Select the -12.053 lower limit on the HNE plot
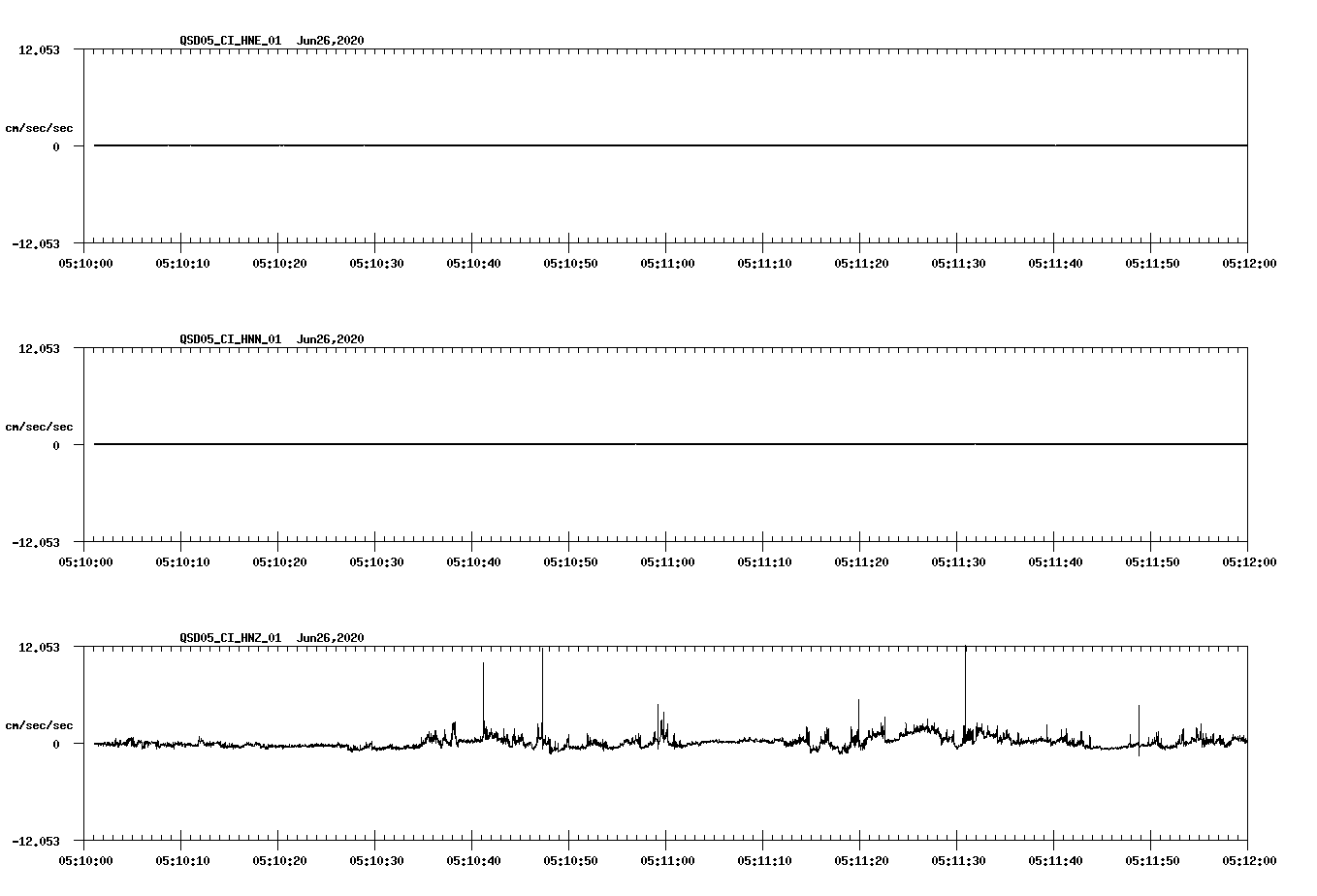1317x896 pixels. coord(36,243)
